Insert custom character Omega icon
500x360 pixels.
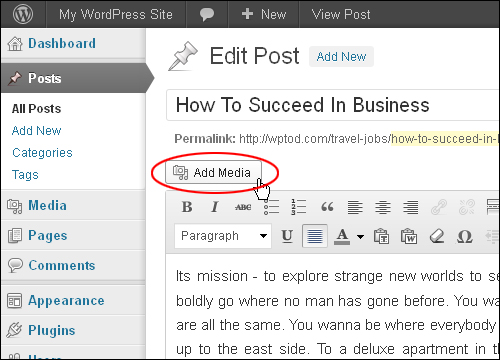click(x=465, y=236)
